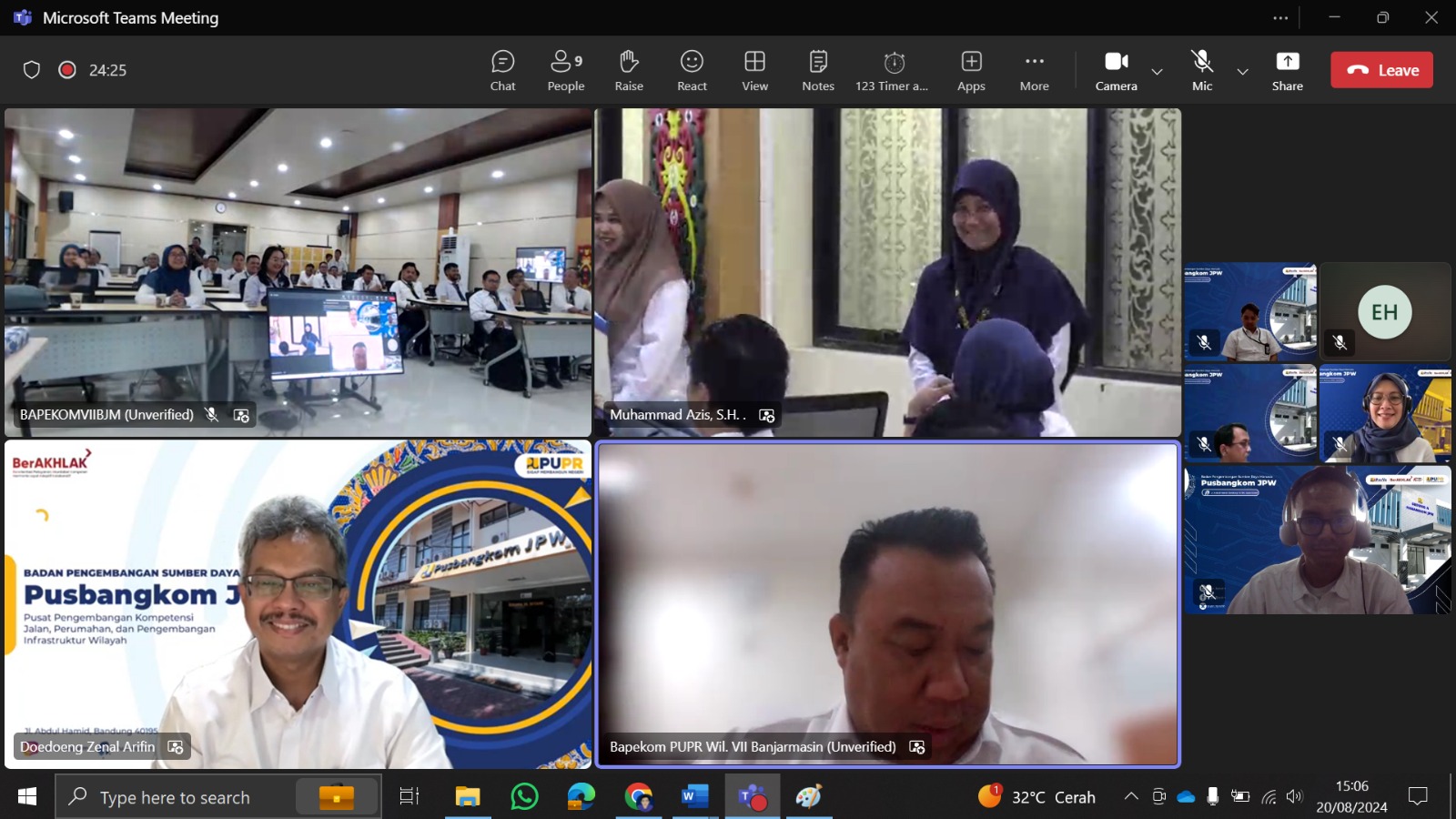Click the meeting timer 24:25

tap(107, 70)
